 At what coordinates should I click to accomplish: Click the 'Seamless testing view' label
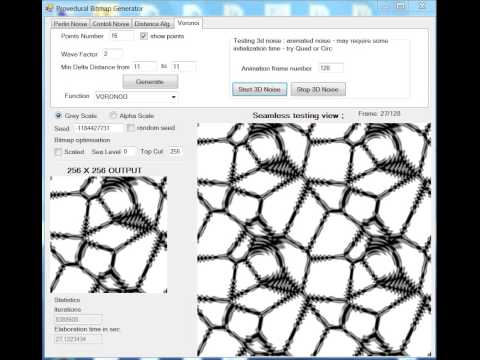(298, 116)
